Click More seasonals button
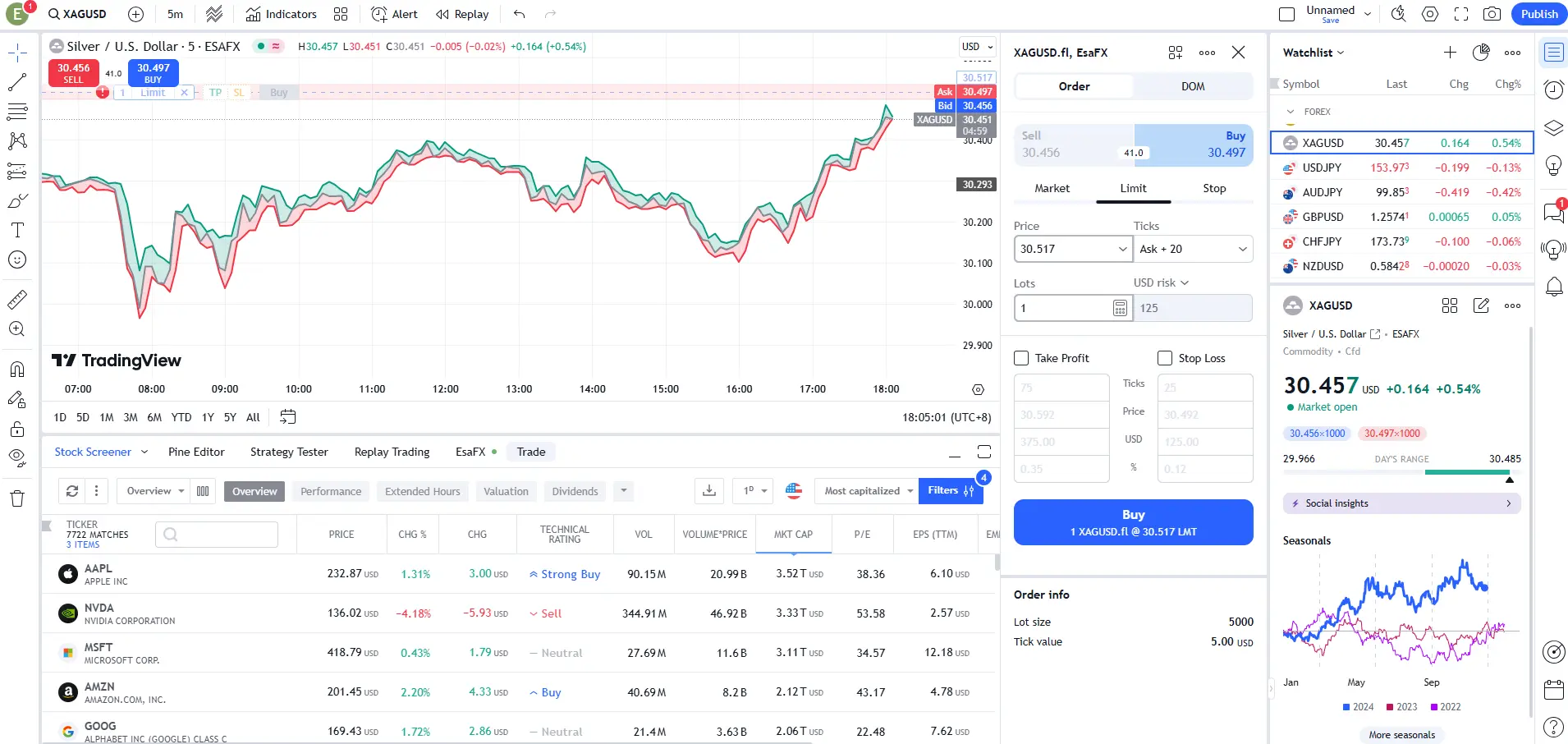This screenshot has width=1568, height=744. pos(1401,735)
